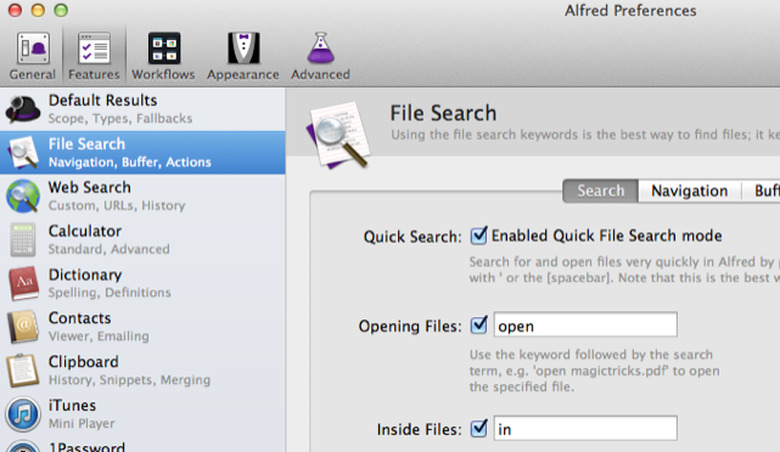Uncheck the Opening Files checkbox

(x=478, y=325)
